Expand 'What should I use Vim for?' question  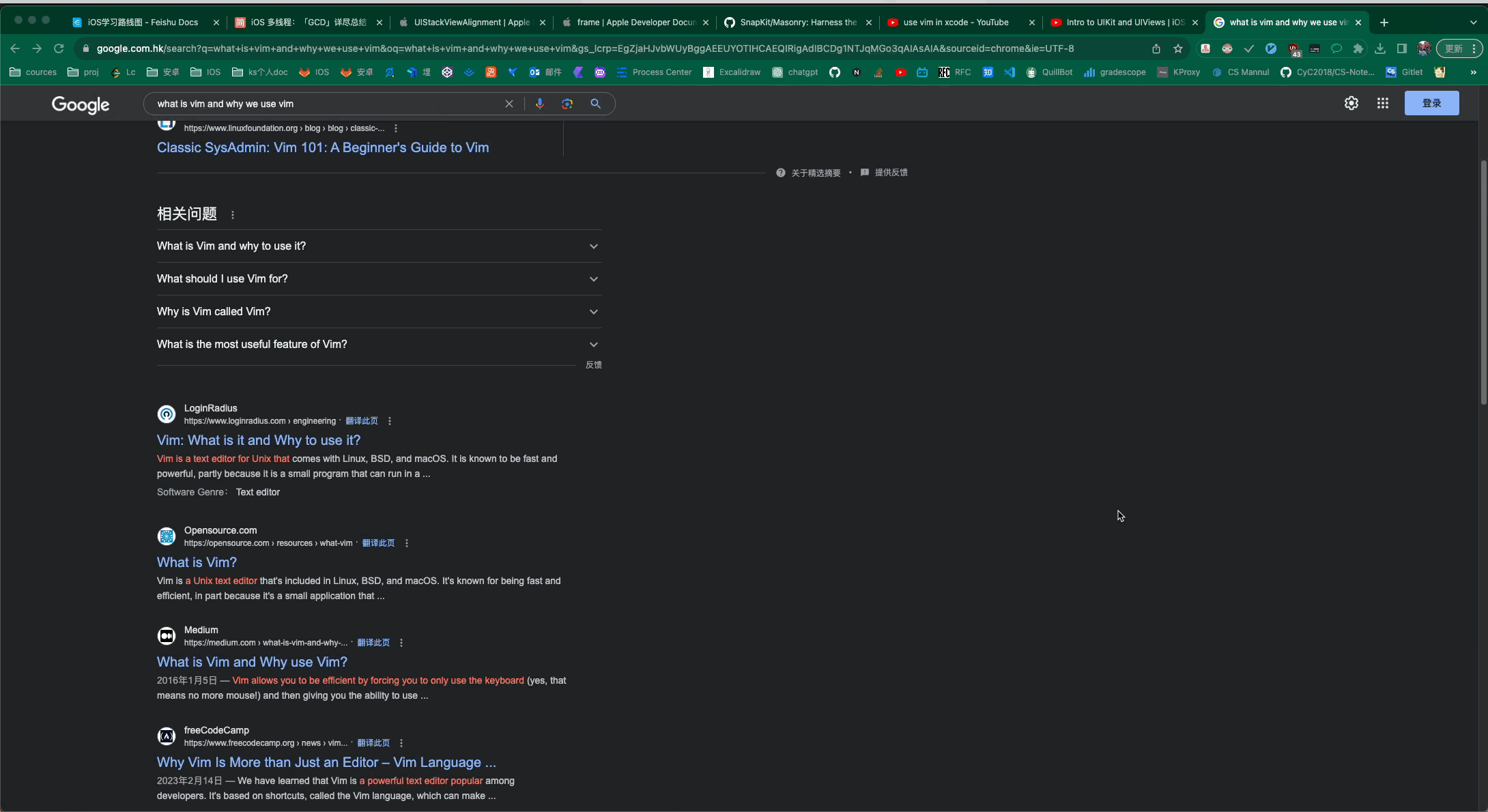pyautogui.click(x=379, y=279)
